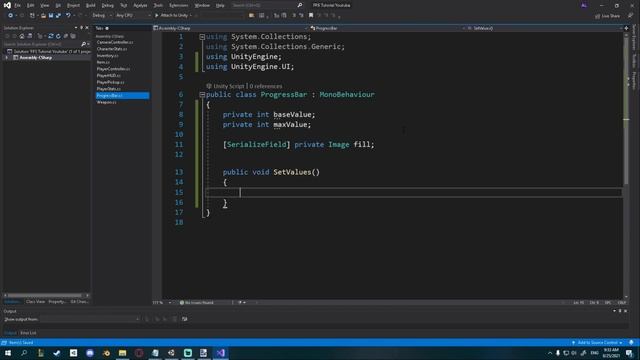Open the SetValues member navigation dropdown
This screenshot has height=360, width=640.
coord(544,28)
